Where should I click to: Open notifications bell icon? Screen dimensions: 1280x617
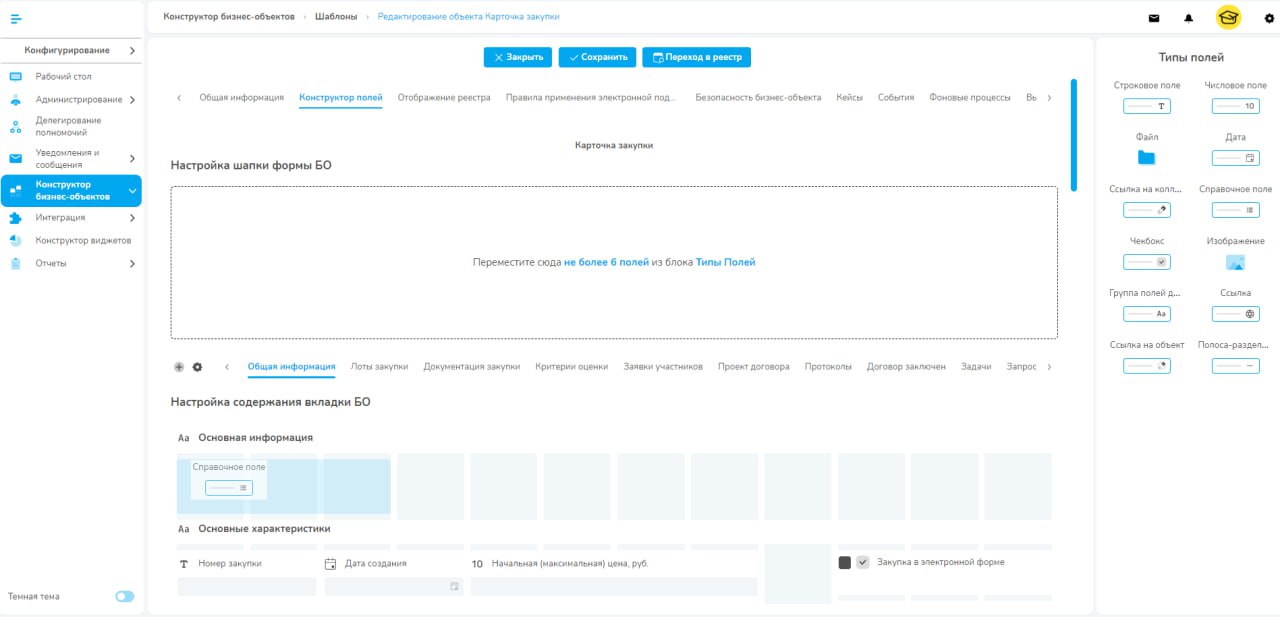click(1189, 18)
